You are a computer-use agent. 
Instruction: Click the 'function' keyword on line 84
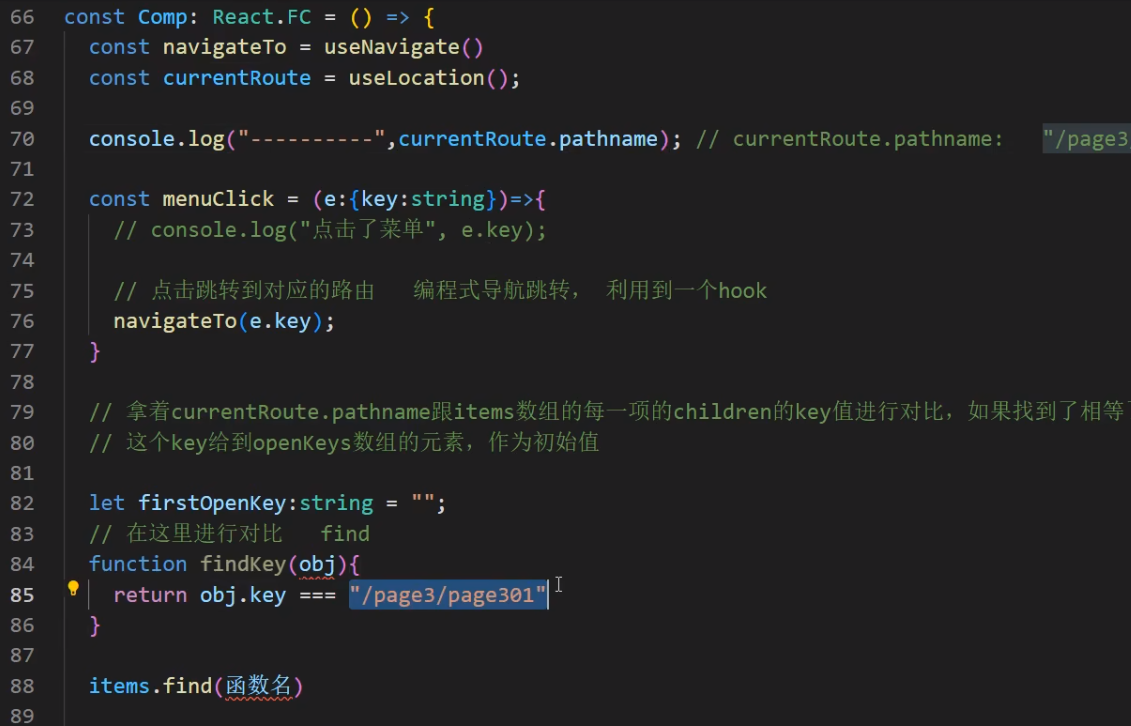137,563
